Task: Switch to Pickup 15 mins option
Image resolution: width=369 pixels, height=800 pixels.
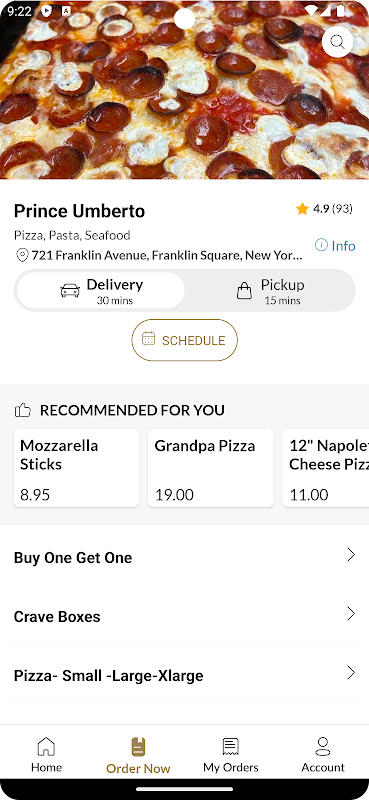Action: (x=269, y=290)
